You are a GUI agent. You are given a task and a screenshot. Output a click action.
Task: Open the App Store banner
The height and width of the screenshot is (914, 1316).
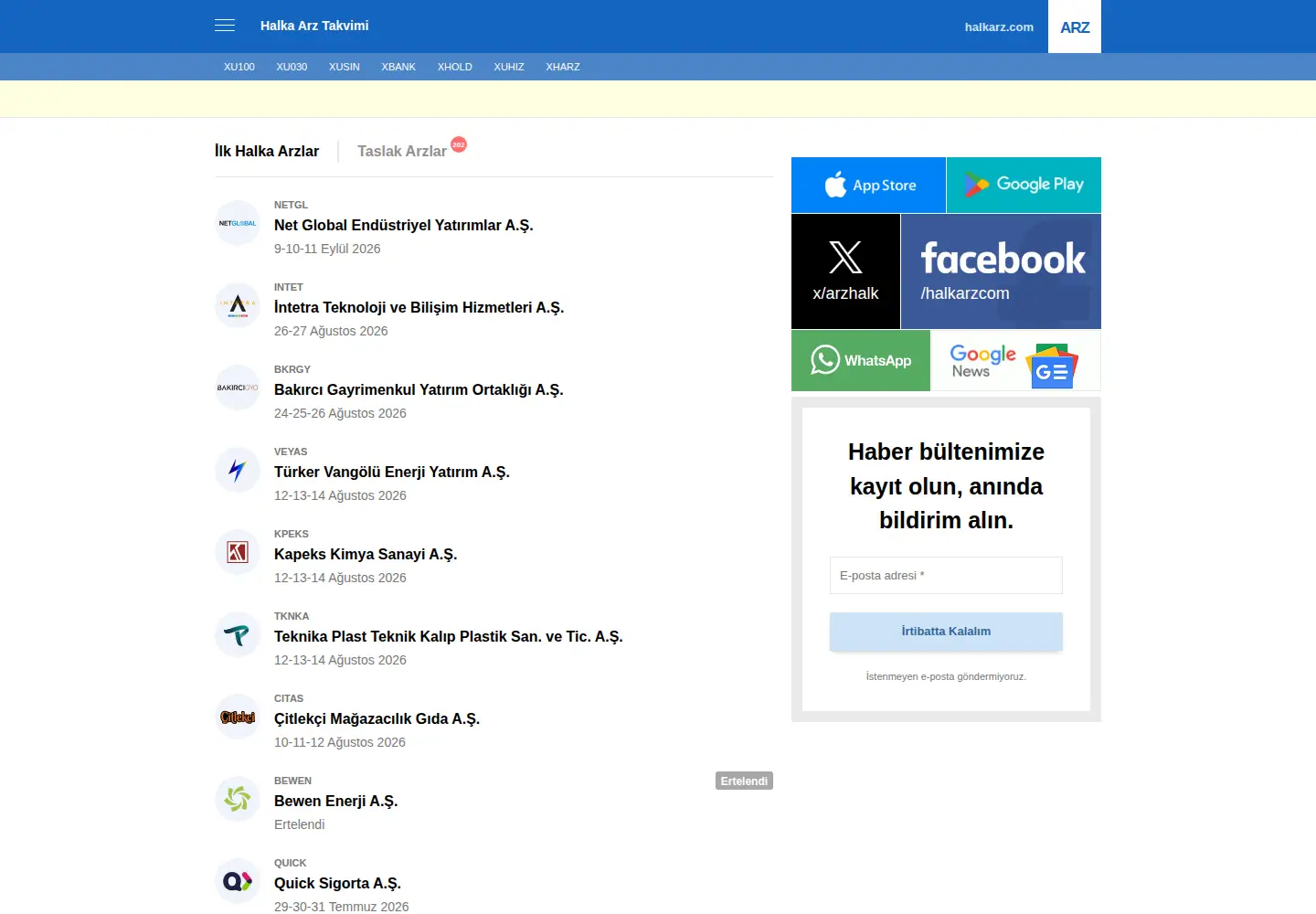(868, 185)
